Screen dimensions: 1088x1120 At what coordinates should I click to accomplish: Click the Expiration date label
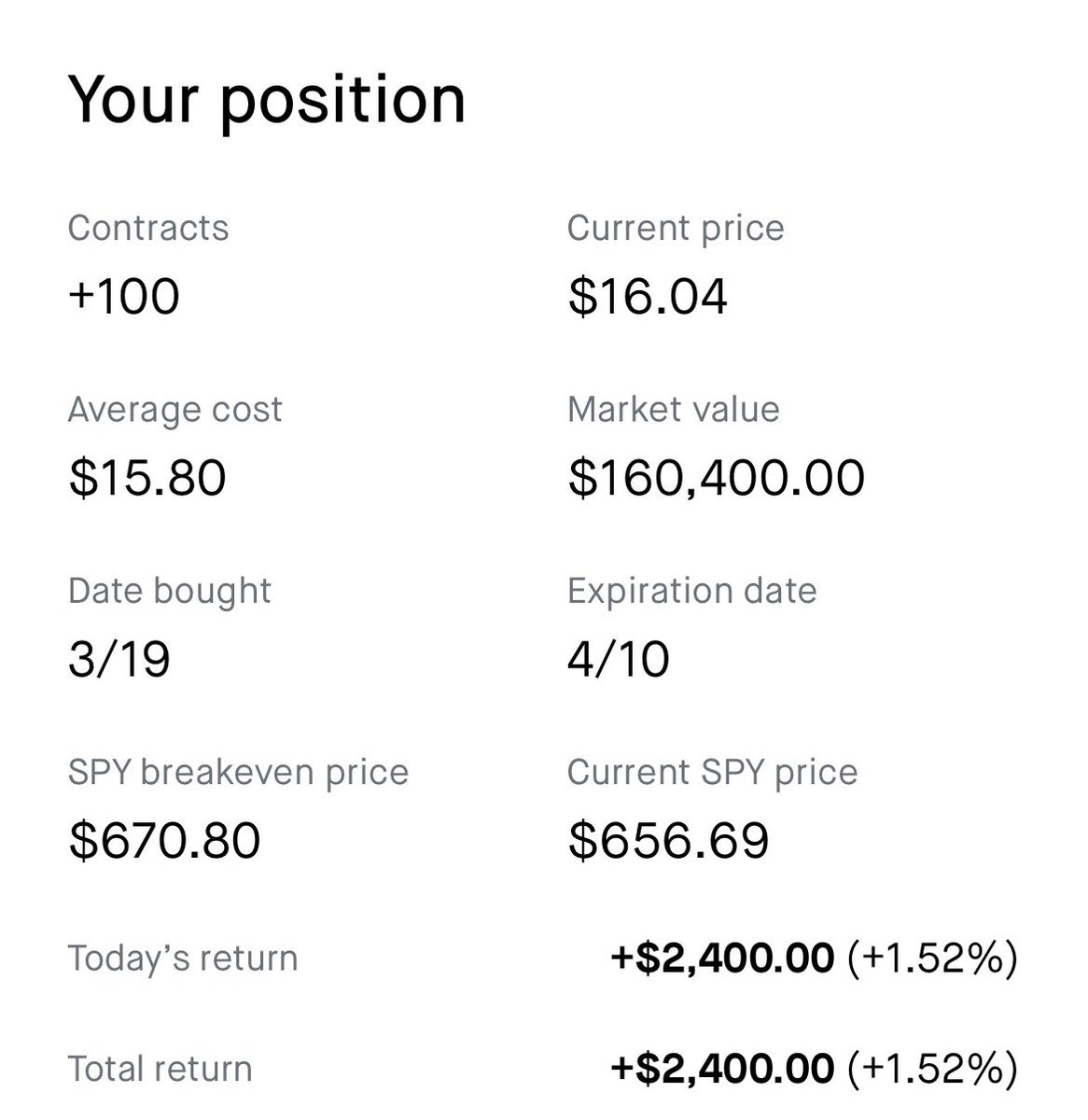pos(691,591)
